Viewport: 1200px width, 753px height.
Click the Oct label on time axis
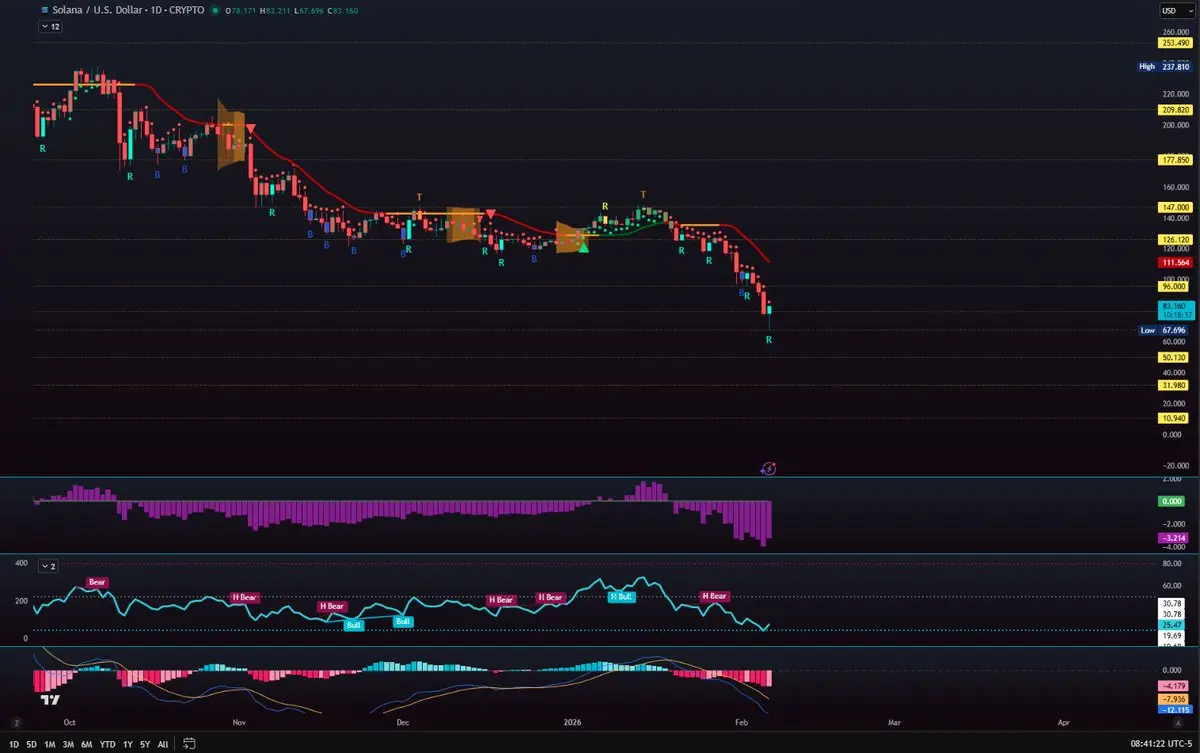click(x=68, y=720)
